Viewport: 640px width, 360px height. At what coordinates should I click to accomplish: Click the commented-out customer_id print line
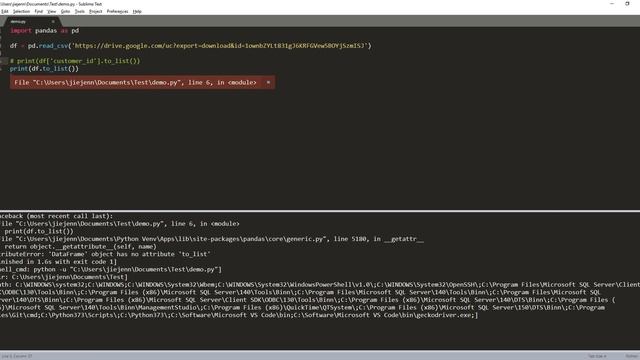(x=75, y=61)
